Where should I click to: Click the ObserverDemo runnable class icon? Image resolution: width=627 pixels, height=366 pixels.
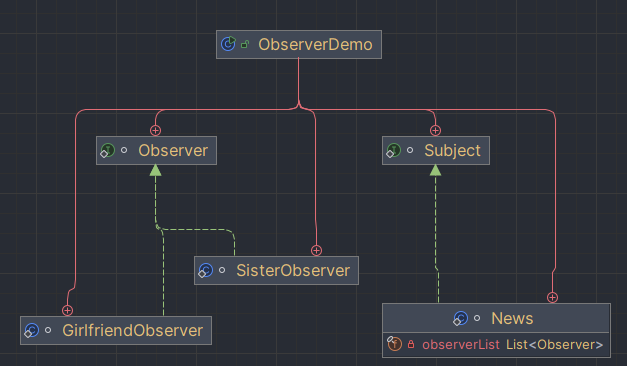(228, 44)
